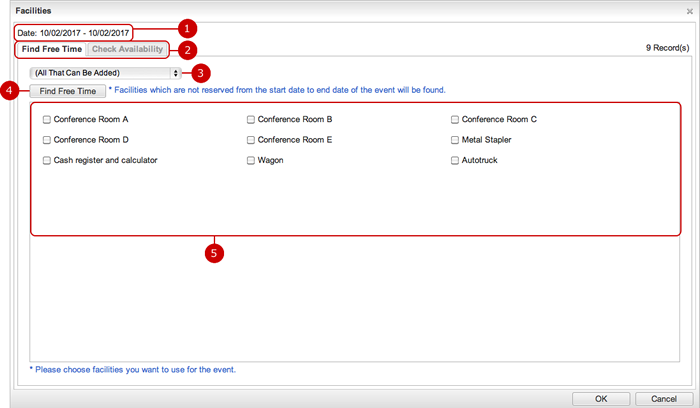
Task: Check the Metal Stapler facility box
Action: (455, 140)
